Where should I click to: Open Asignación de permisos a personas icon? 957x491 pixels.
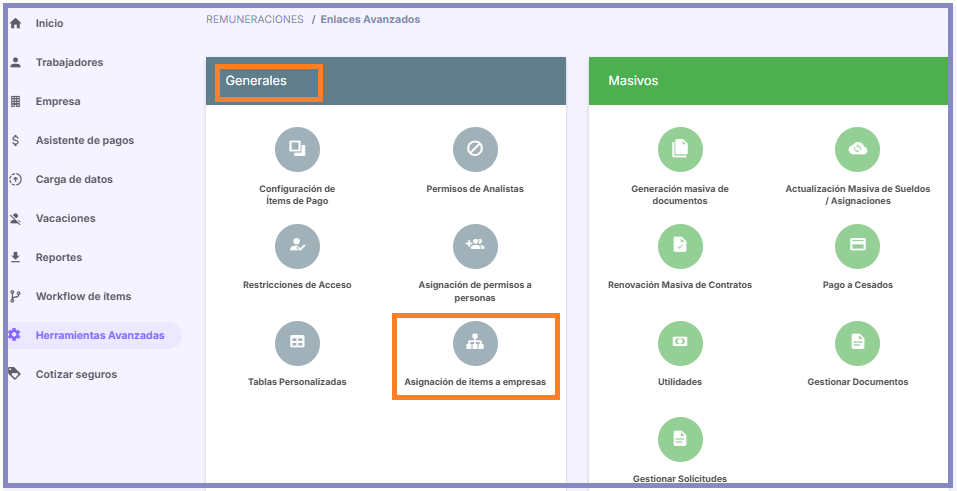475,246
